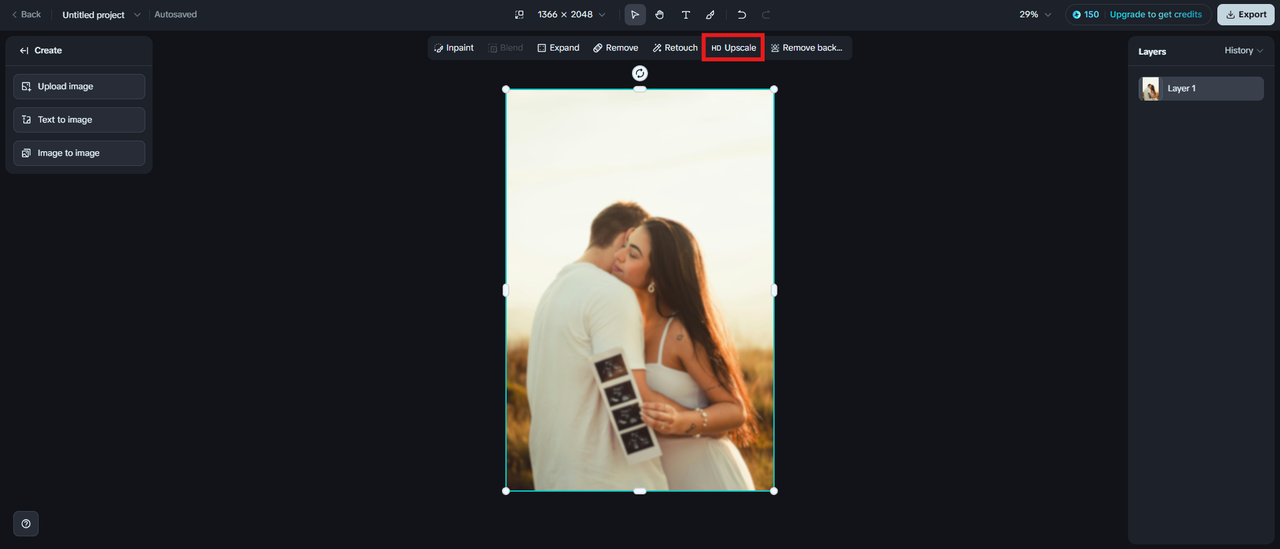The height and width of the screenshot is (549, 1280).
Task: Open the Inpaint tool
Action: [x=454, y=48]
